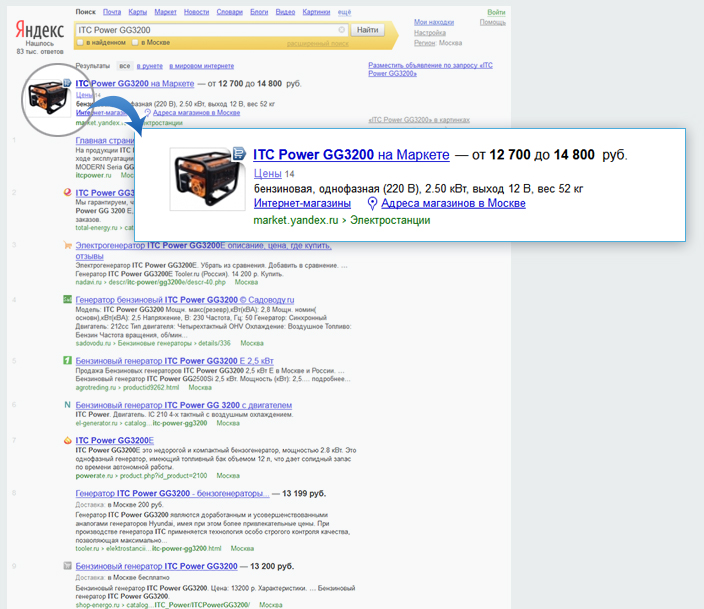
Task: Switch to Видео search
Action: click(285, 12)
